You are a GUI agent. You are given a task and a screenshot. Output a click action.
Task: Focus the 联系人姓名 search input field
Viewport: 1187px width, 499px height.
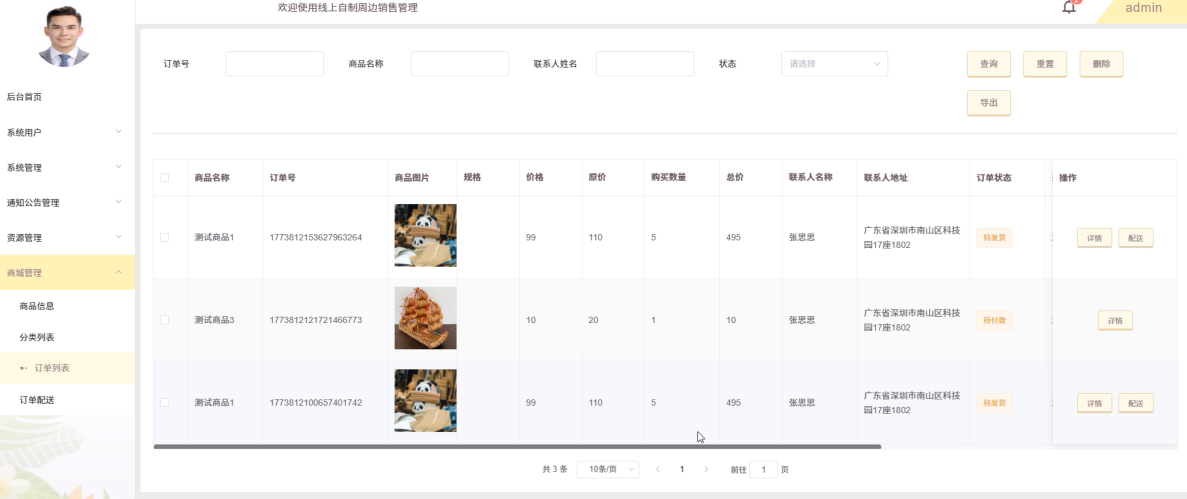645,64
